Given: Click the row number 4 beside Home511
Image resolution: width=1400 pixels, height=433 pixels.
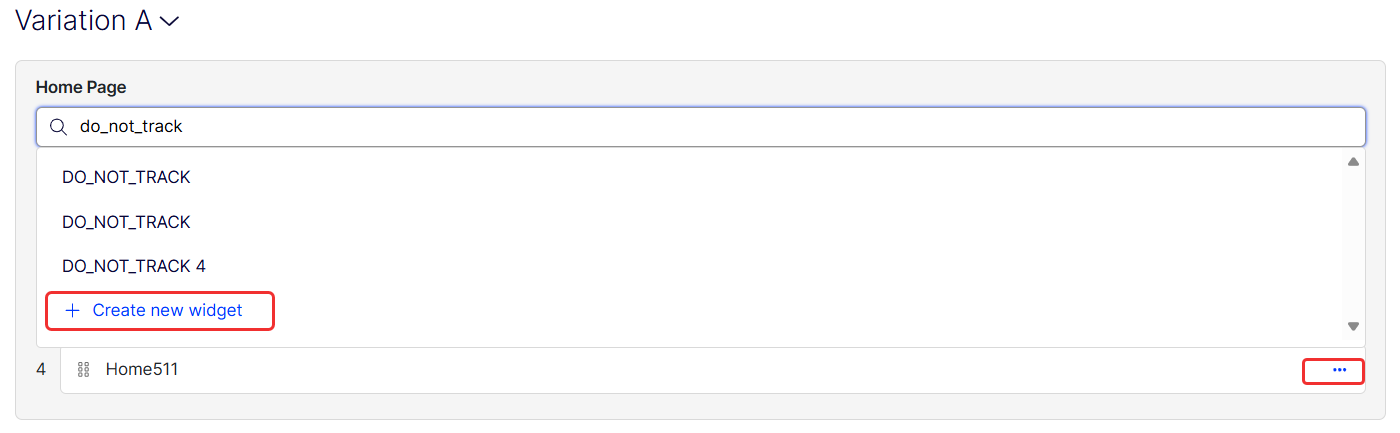Looking at the screenshot, I should coord(41,370).
